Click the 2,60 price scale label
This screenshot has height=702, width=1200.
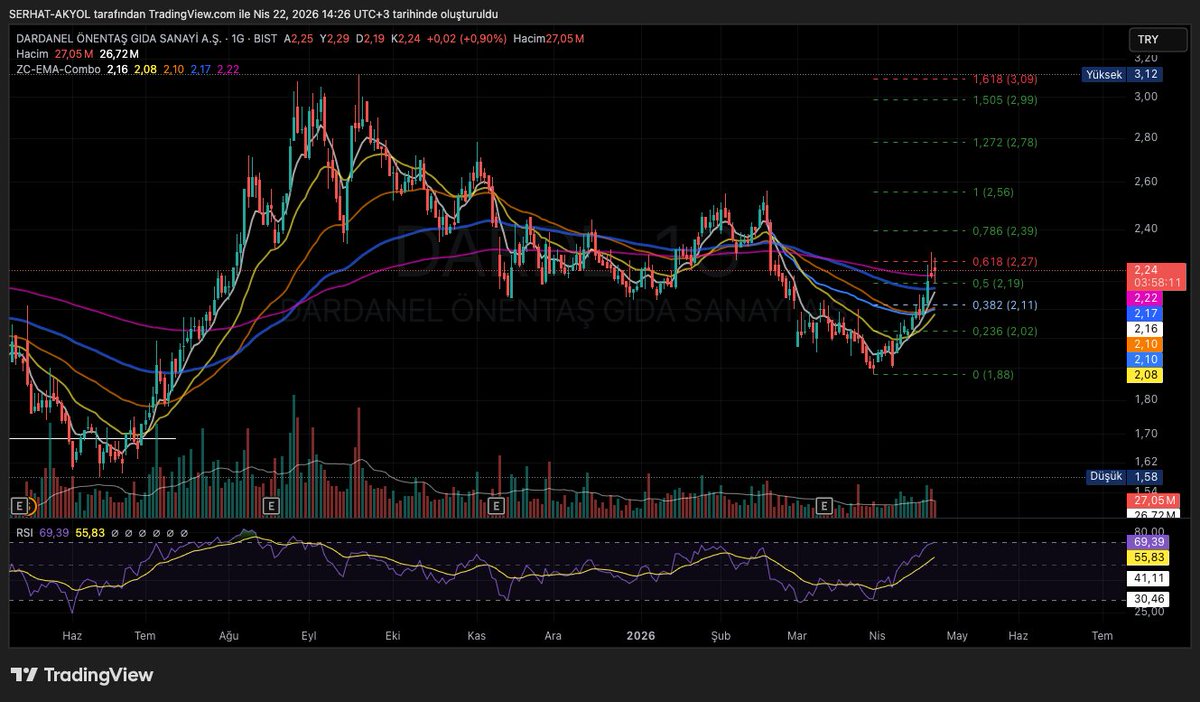pyautogui.click(x=1147, y=181)
